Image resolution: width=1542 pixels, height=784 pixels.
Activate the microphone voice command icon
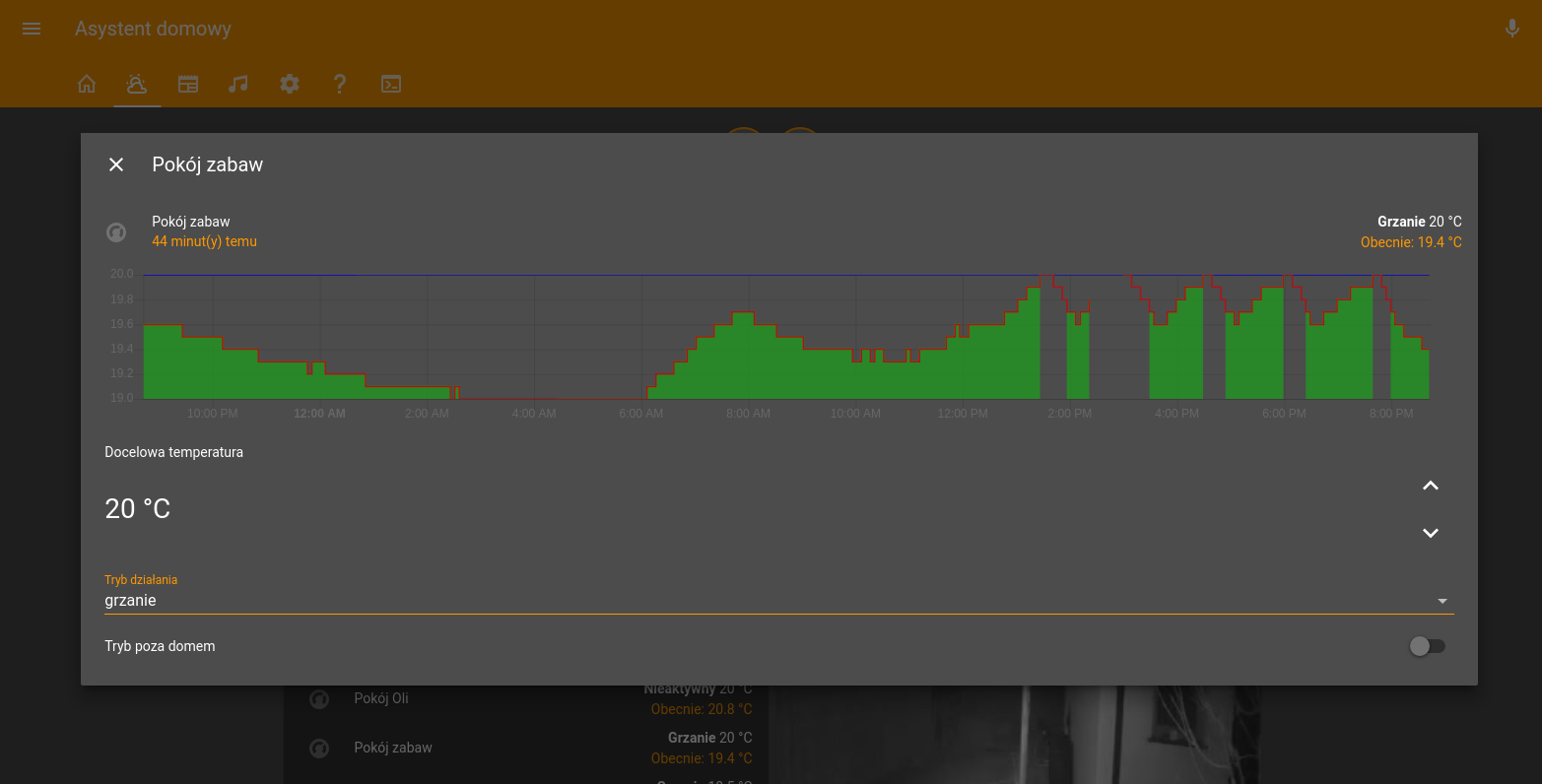[1512, 29]
